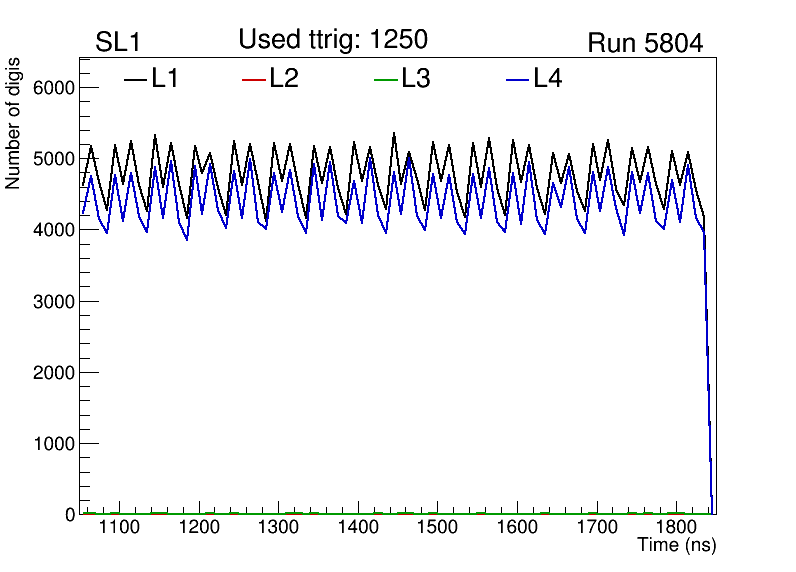Image resolution: width=796 pixels, height=572 pixels.
Task: Click the SL1 title at top left
Action: click(x=117, y=42)
